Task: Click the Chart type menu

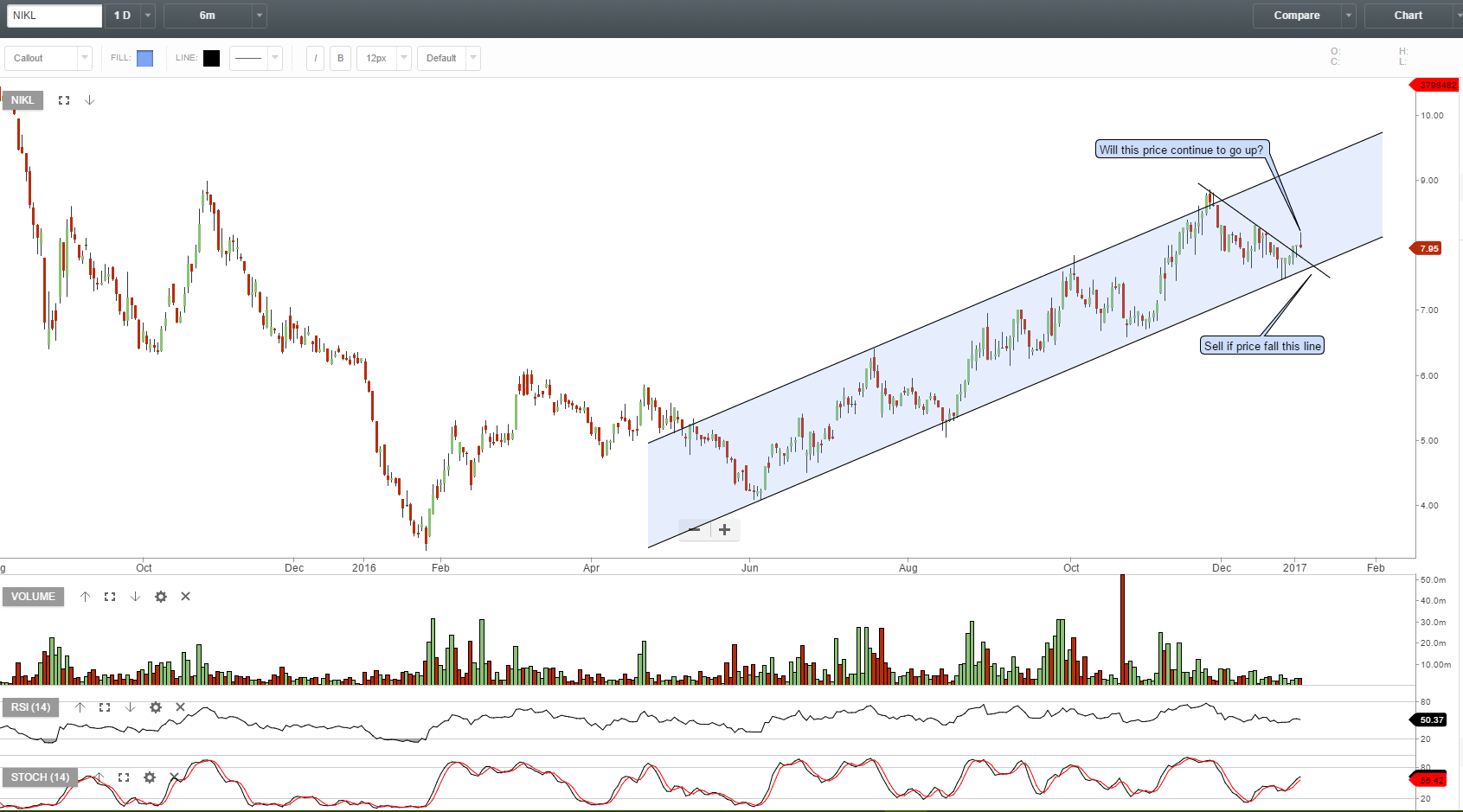Action: coord(1408,16)
